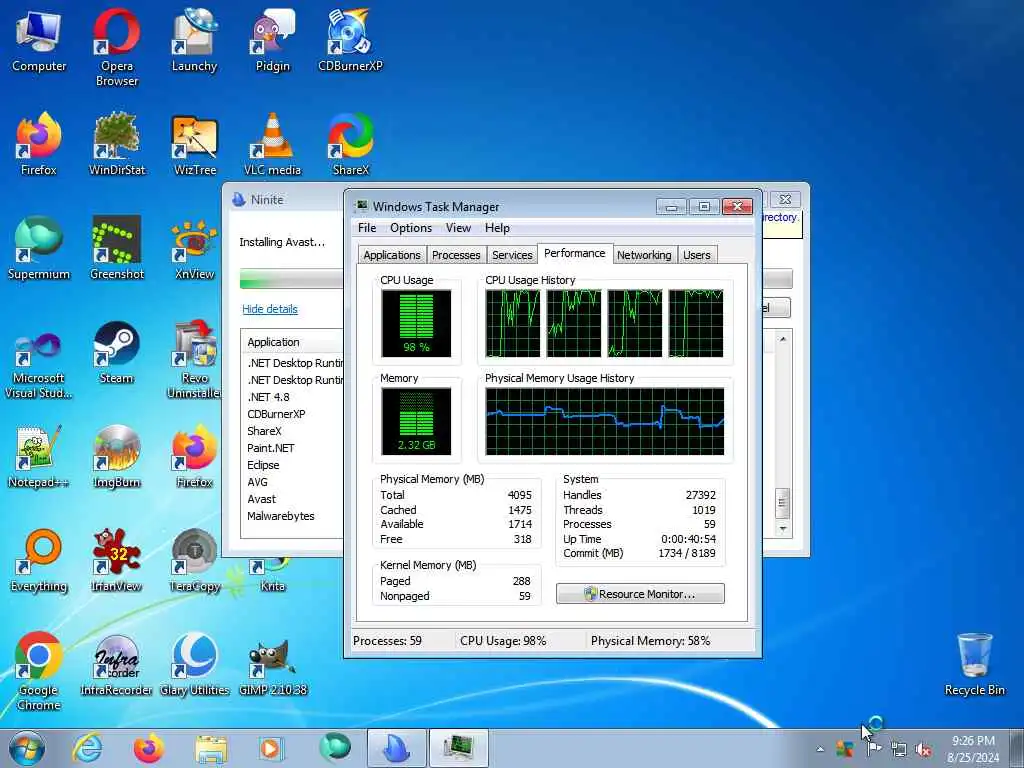
Task: Open the Steam desktop shortcut
Action: point(116,353)
